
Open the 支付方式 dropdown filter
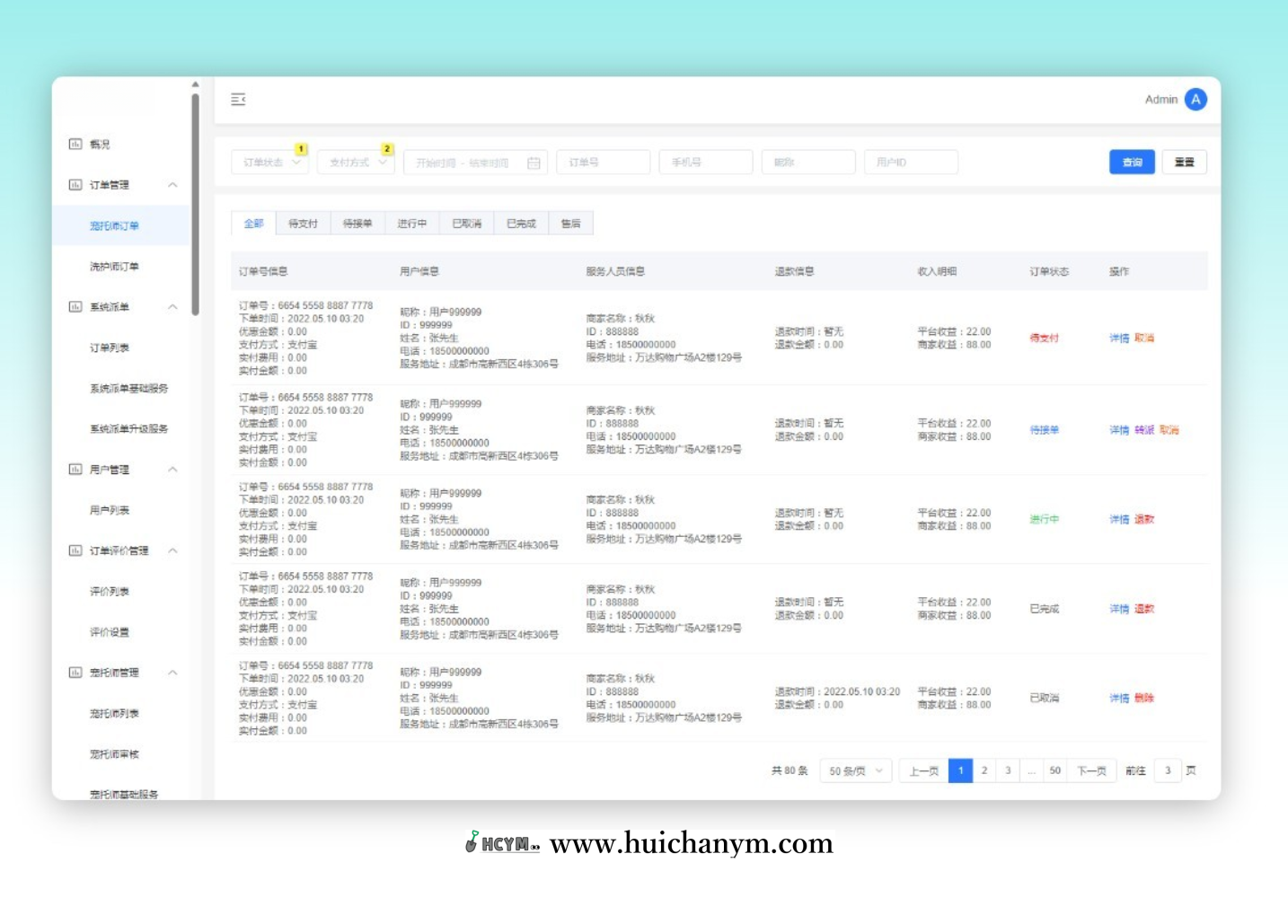[356, 163]
